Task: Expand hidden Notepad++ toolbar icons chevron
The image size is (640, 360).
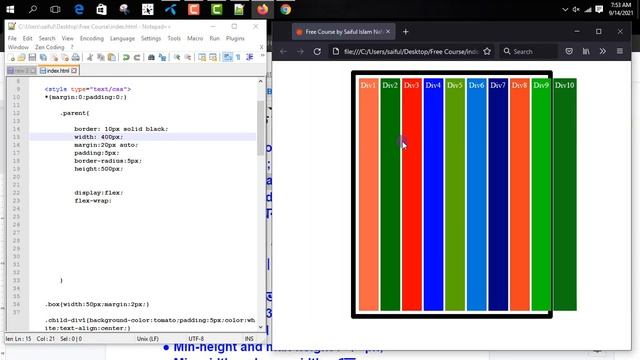Action: pyautogui.click(x=262, y=56)
